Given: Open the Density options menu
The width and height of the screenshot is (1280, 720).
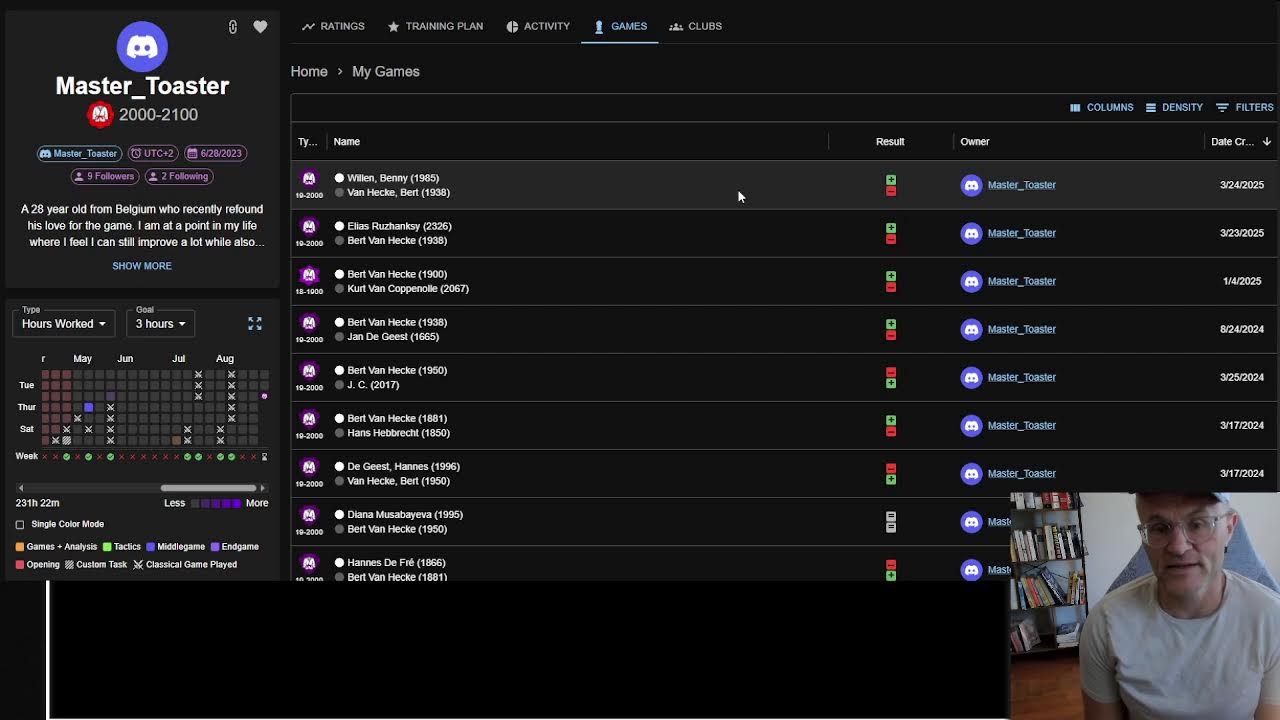Looking at the screenshot, I should pos(1174,107).
